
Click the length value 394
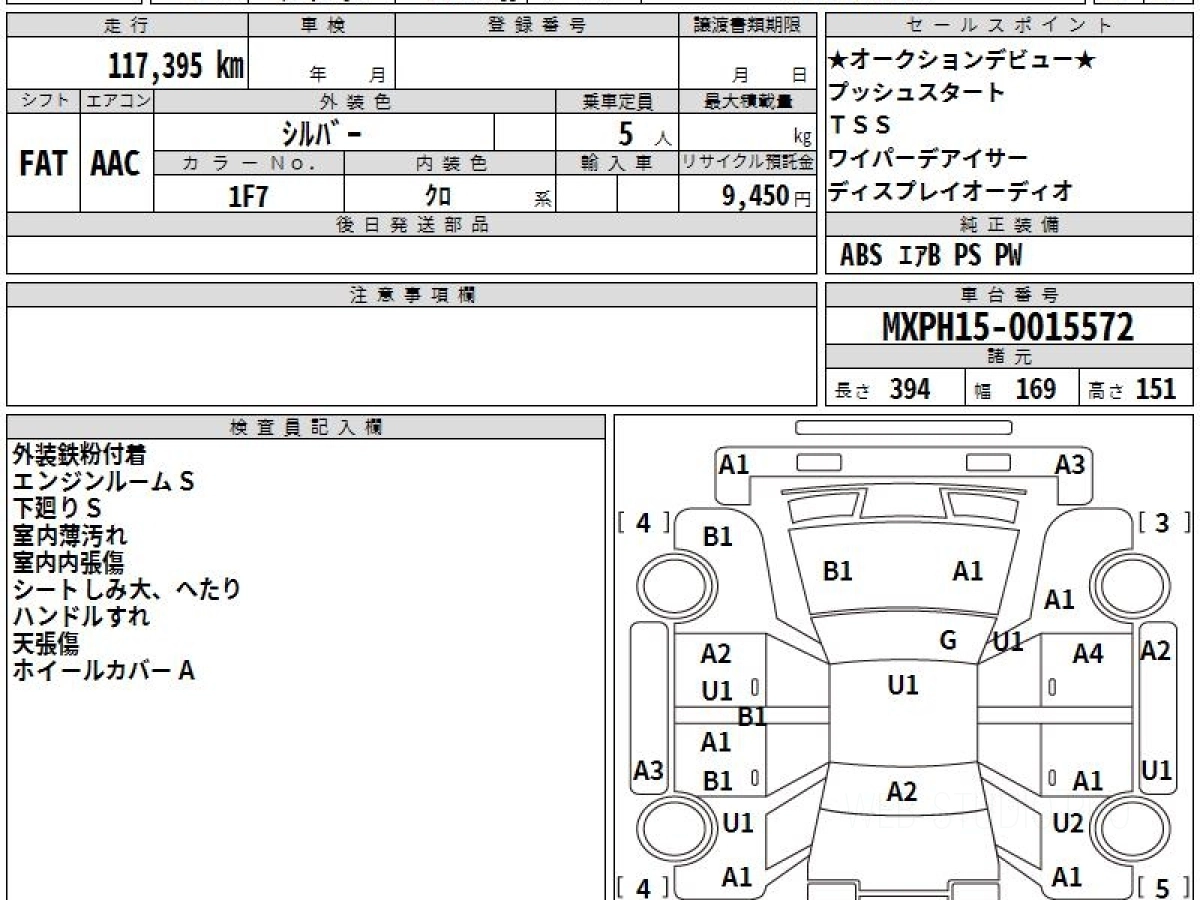910,390
